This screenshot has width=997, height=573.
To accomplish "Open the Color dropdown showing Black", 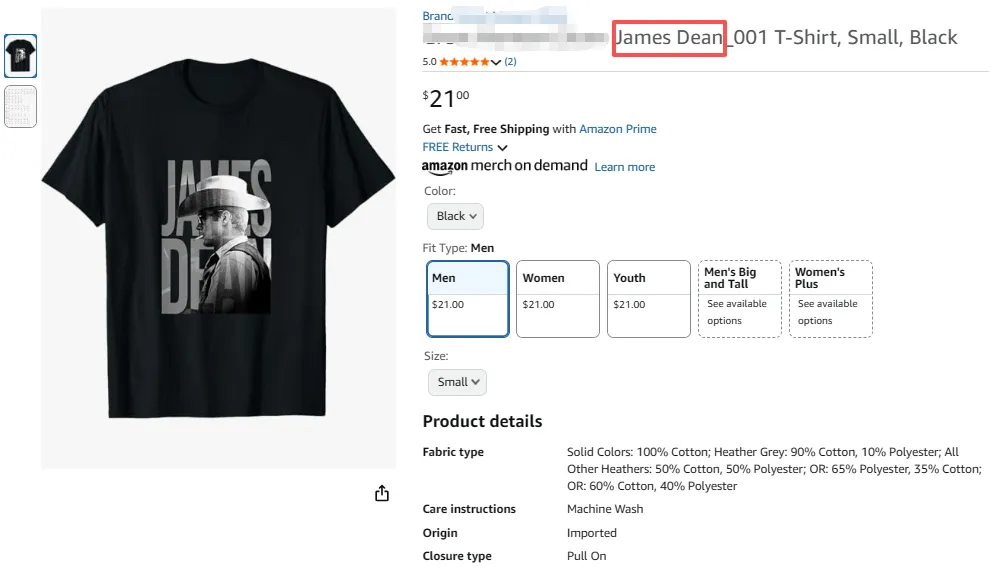I will tap(455, 216).
